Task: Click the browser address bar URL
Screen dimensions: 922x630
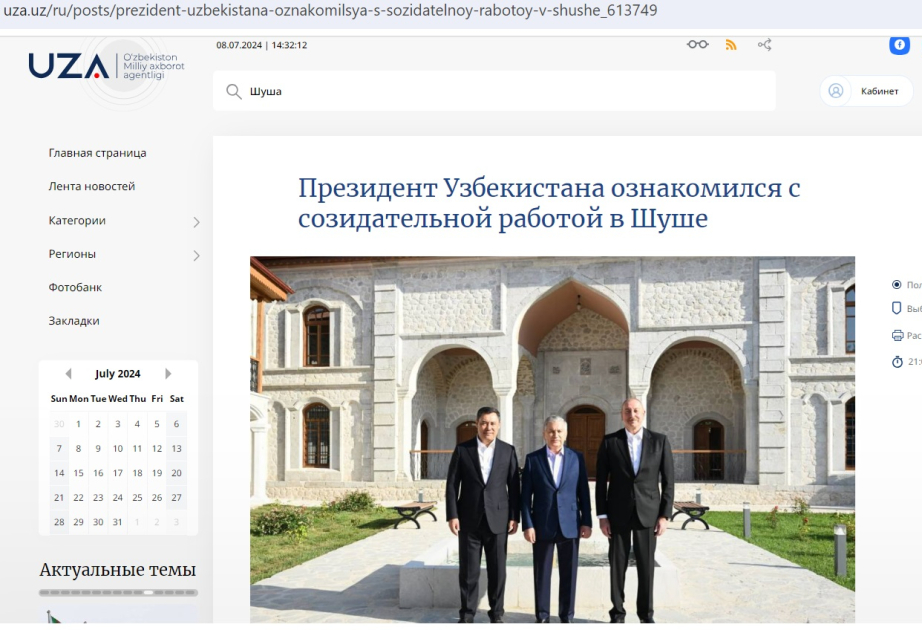Action: coord(330,11)
